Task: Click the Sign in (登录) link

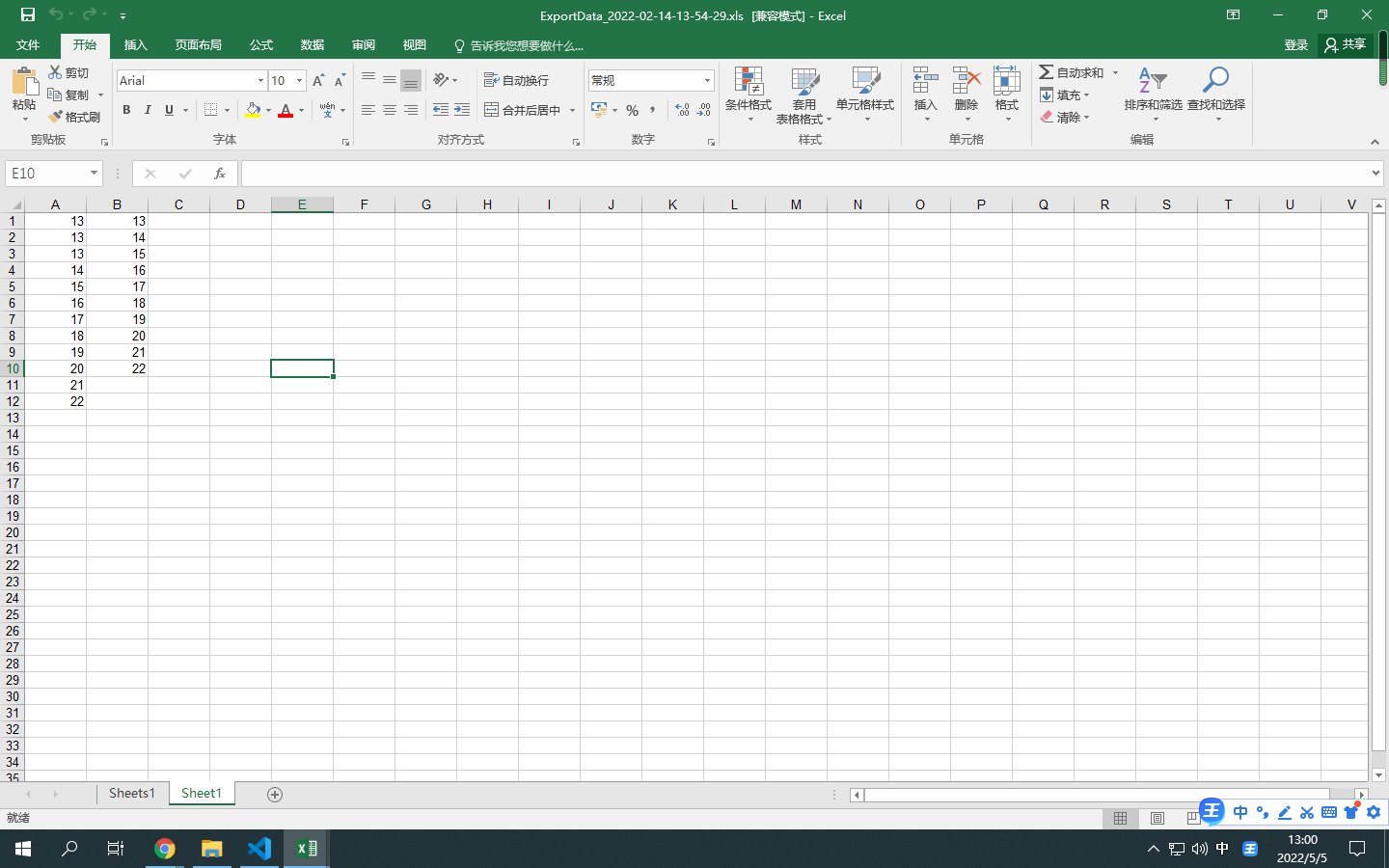Action: 1296,45
